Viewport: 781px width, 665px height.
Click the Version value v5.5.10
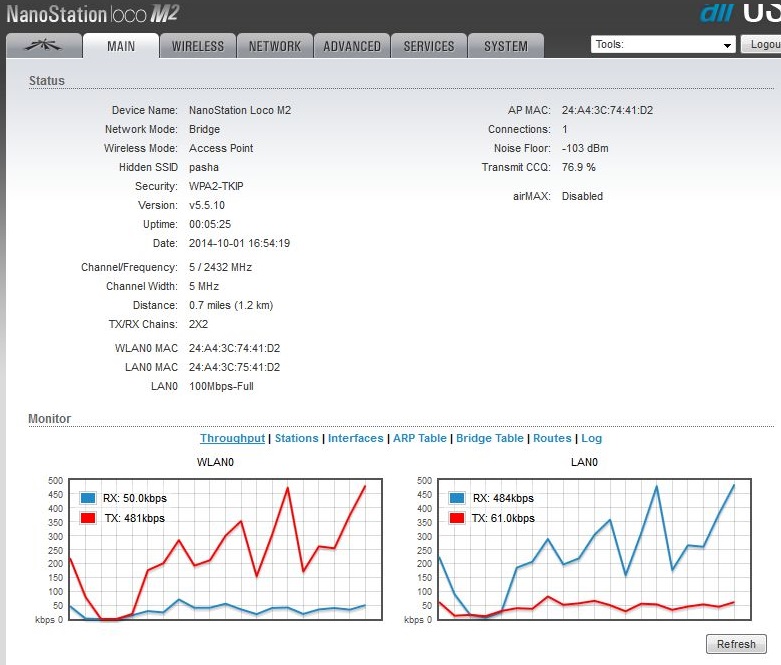207,205
